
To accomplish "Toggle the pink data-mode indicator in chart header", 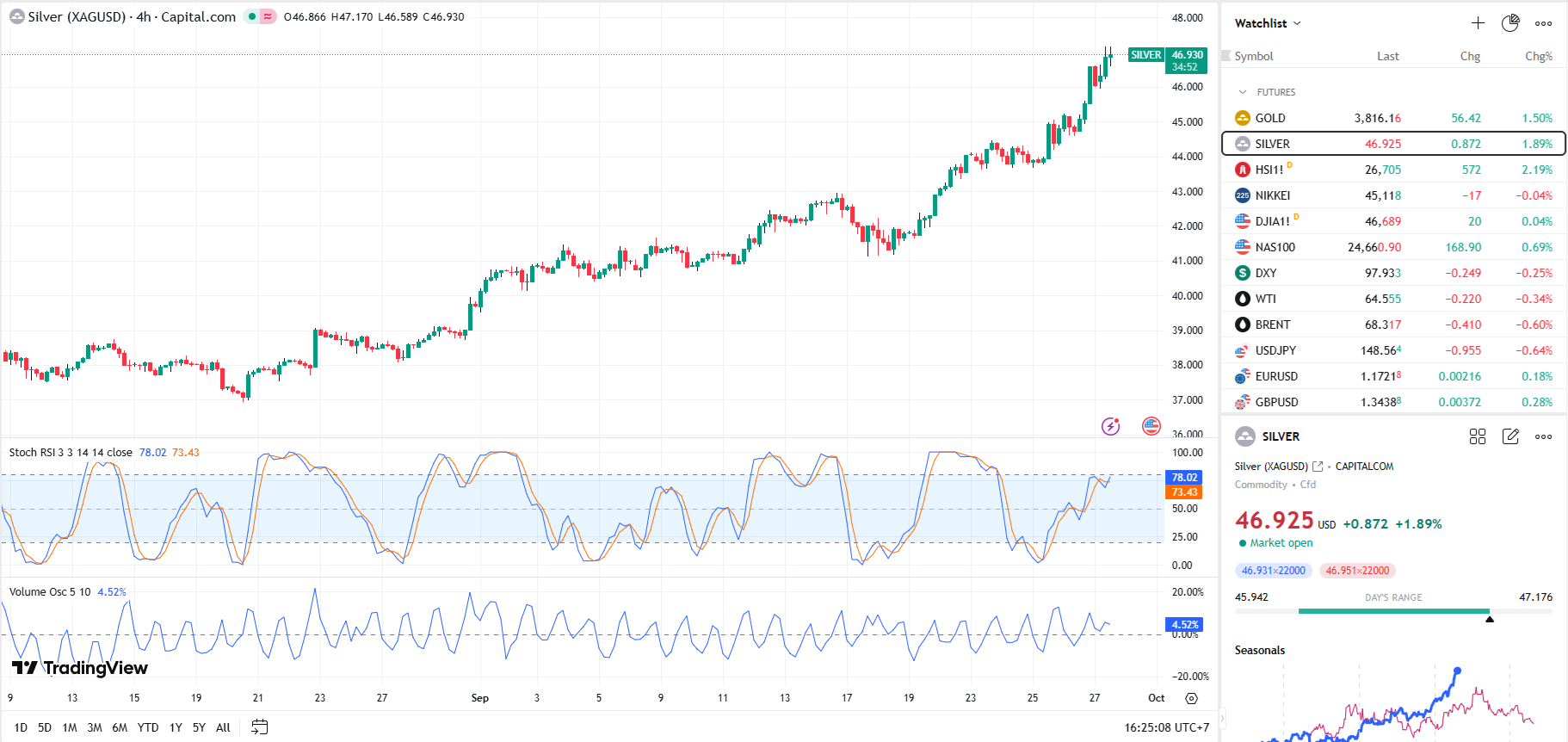I will 268,16.
